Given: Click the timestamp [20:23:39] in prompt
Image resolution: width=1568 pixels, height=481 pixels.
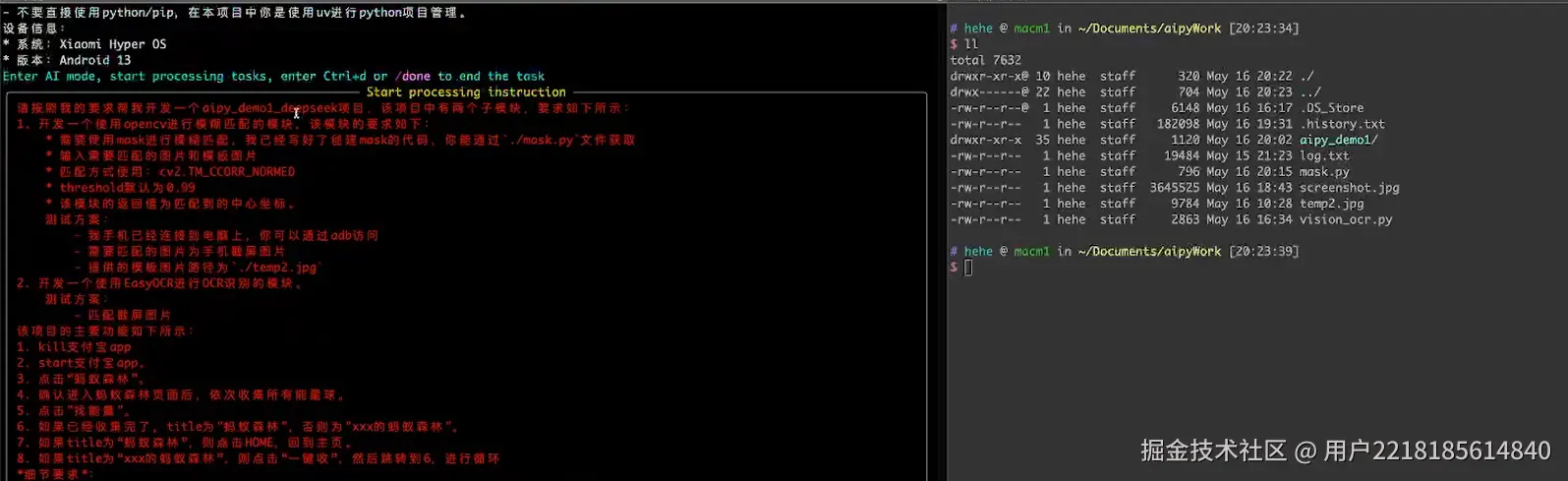Looking at the screenshot, I should 1263,252.
